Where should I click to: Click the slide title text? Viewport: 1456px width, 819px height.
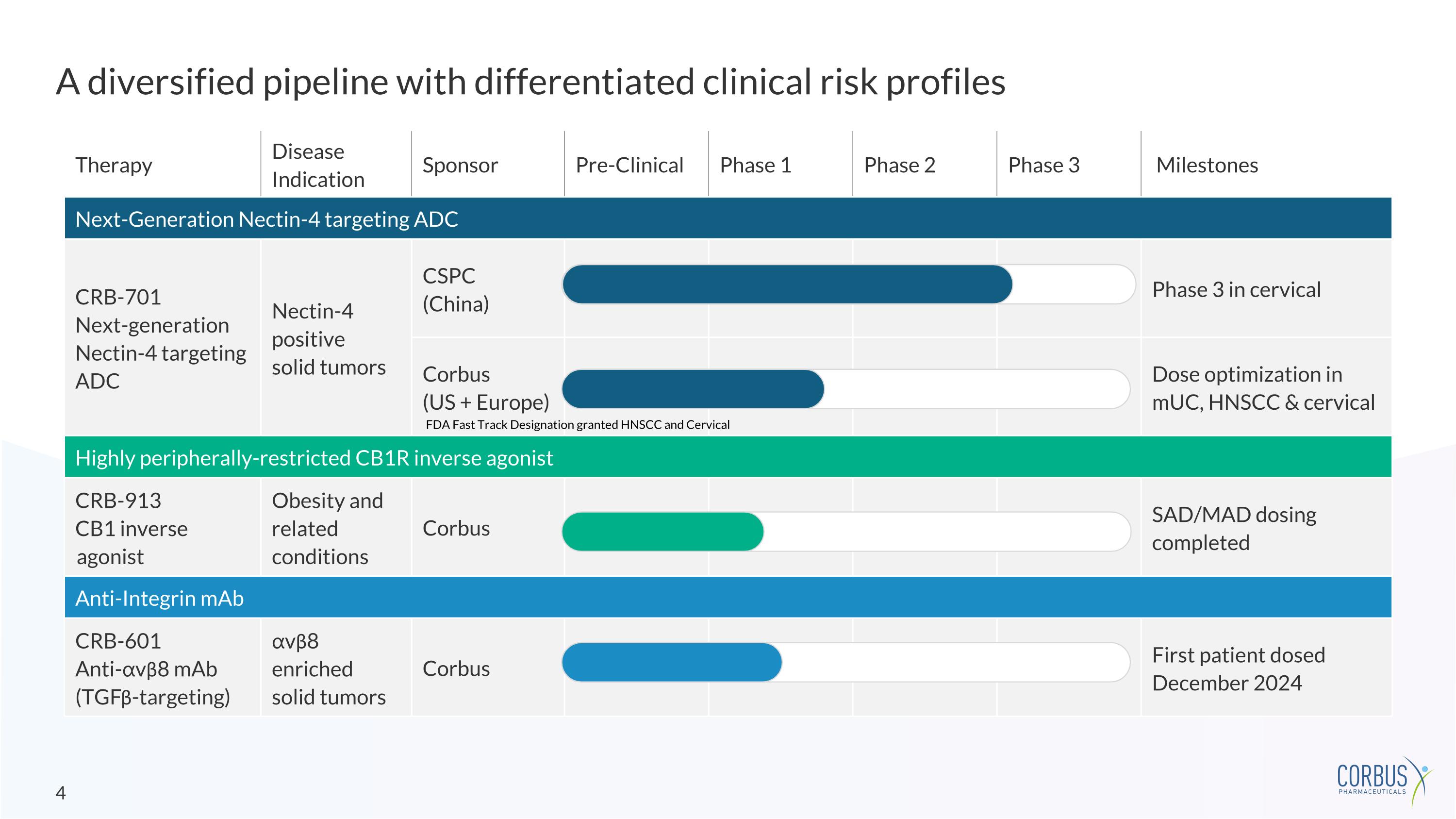[530, 82]
